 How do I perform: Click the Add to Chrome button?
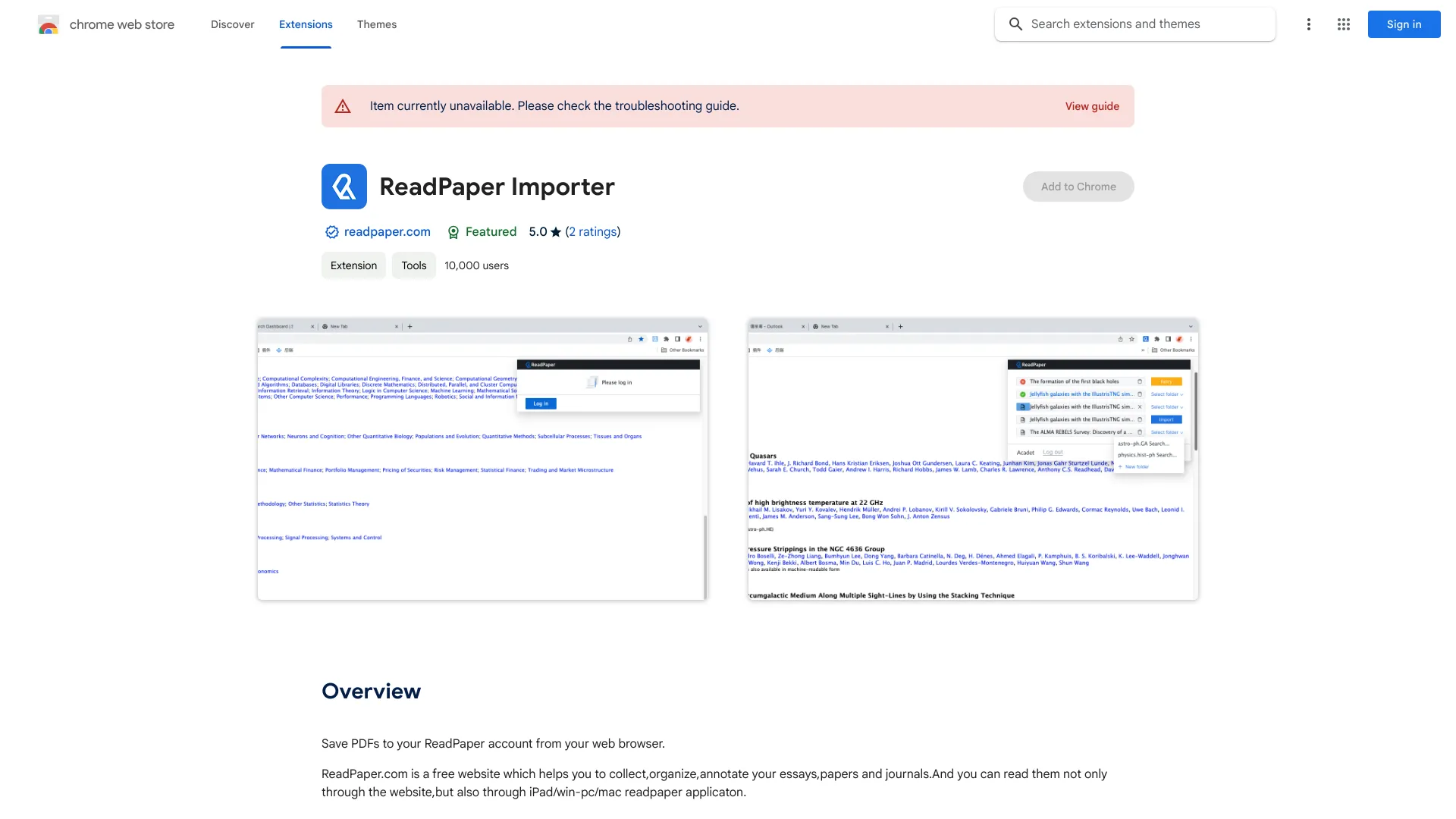coord(1078,186)
